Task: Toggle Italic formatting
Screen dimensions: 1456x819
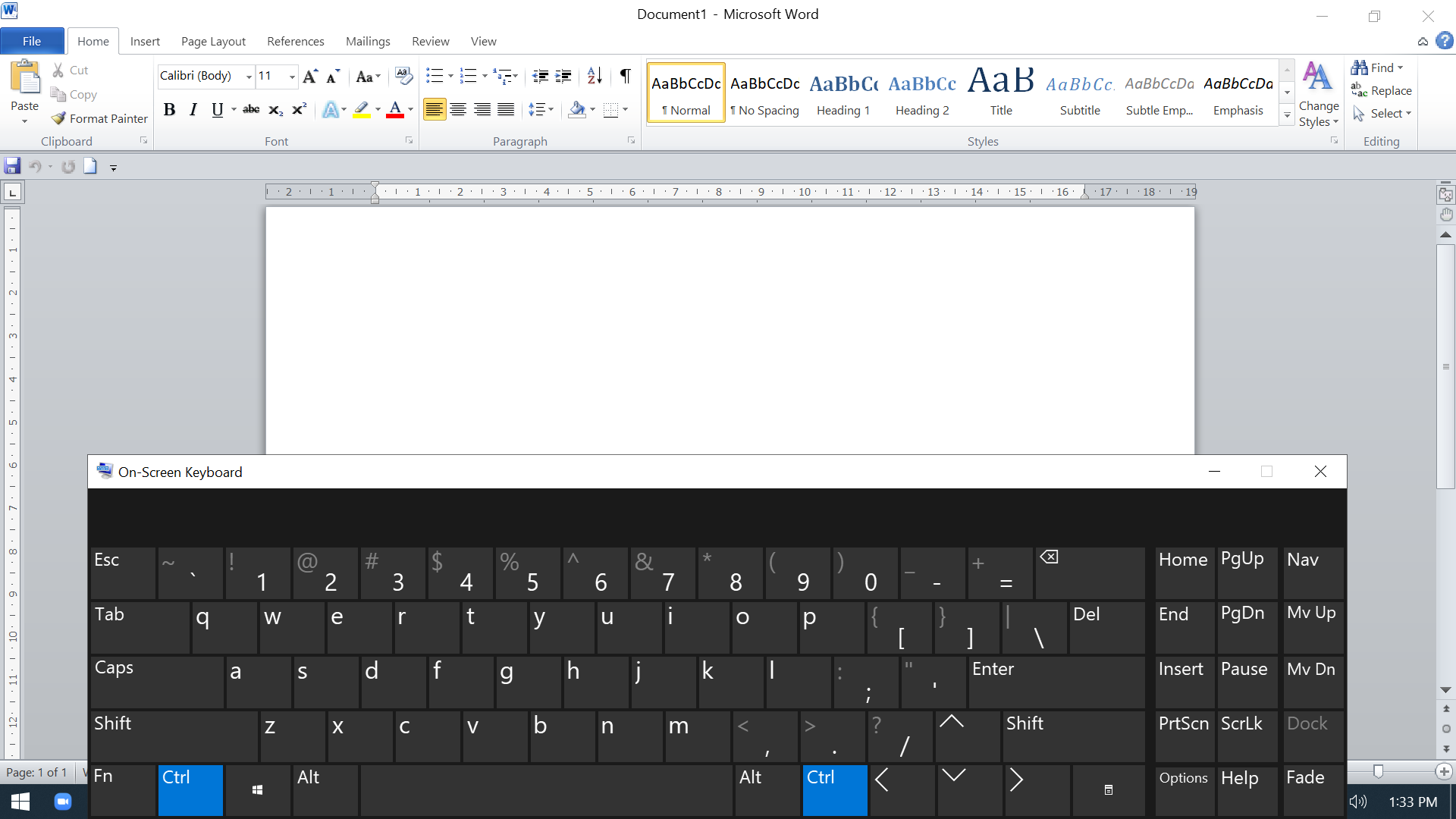Action: (x=193, y=110)
